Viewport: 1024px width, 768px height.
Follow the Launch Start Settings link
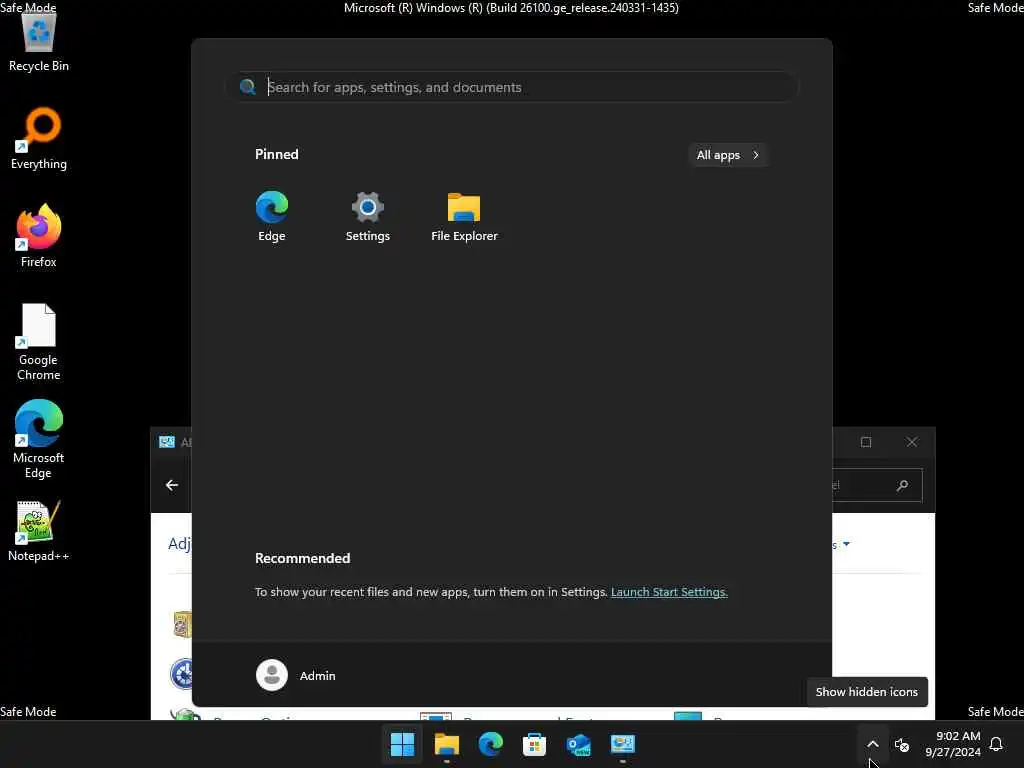click(x=669, y=592)
